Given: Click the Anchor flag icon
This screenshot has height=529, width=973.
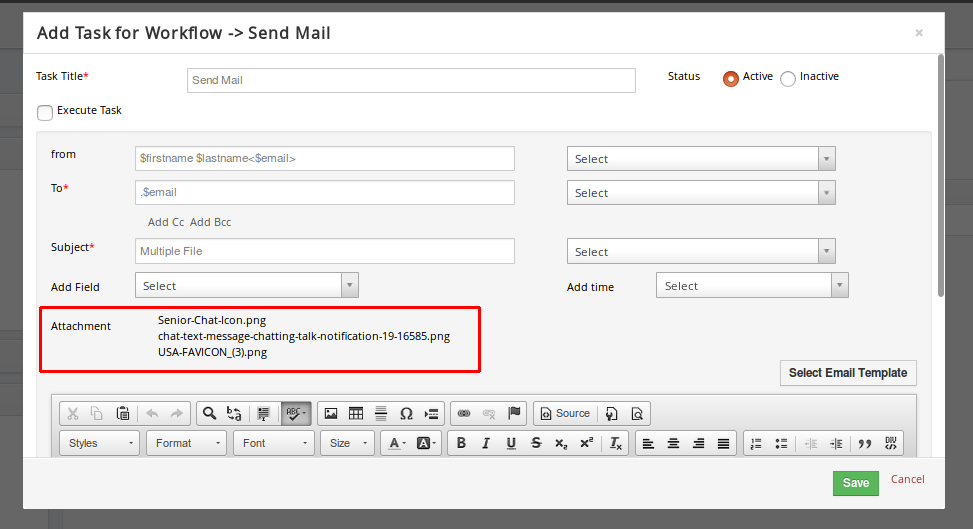Looking at the screenshot, I should click(x=514, y=414).
